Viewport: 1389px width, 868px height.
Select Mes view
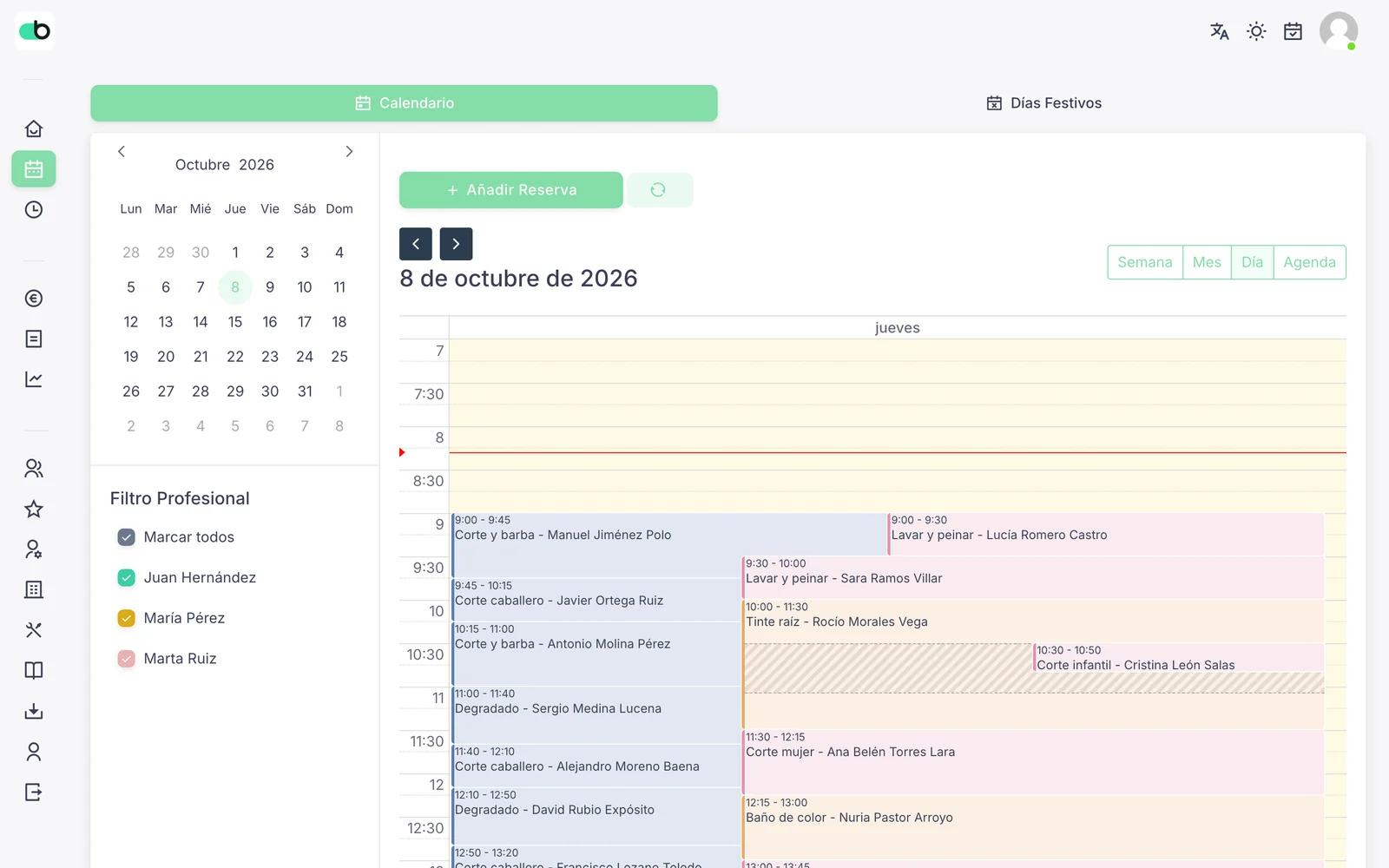1207,262
